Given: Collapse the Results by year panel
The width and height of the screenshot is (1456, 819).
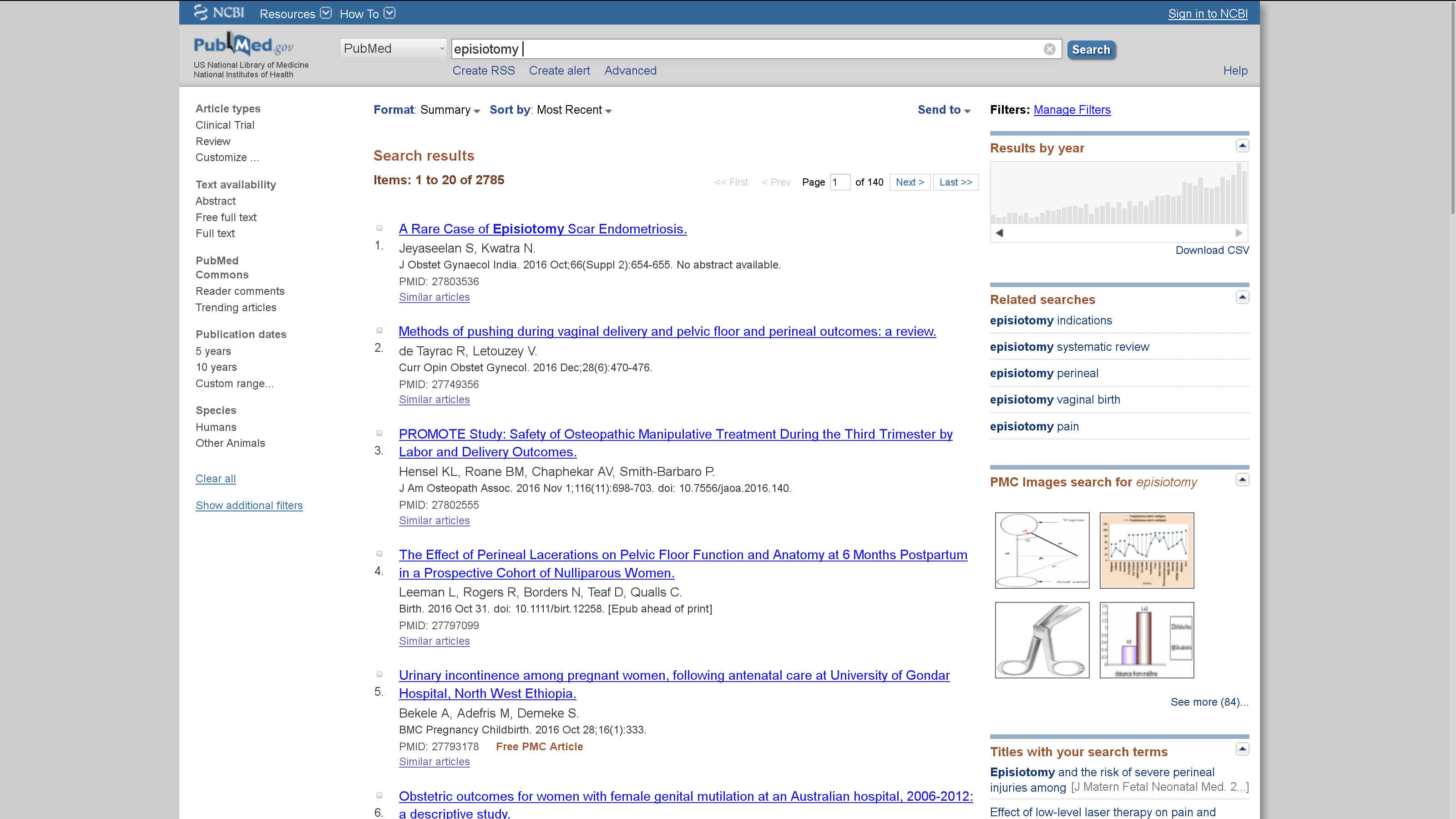Looking at the screenshot, I should (x=1242, y=146).
